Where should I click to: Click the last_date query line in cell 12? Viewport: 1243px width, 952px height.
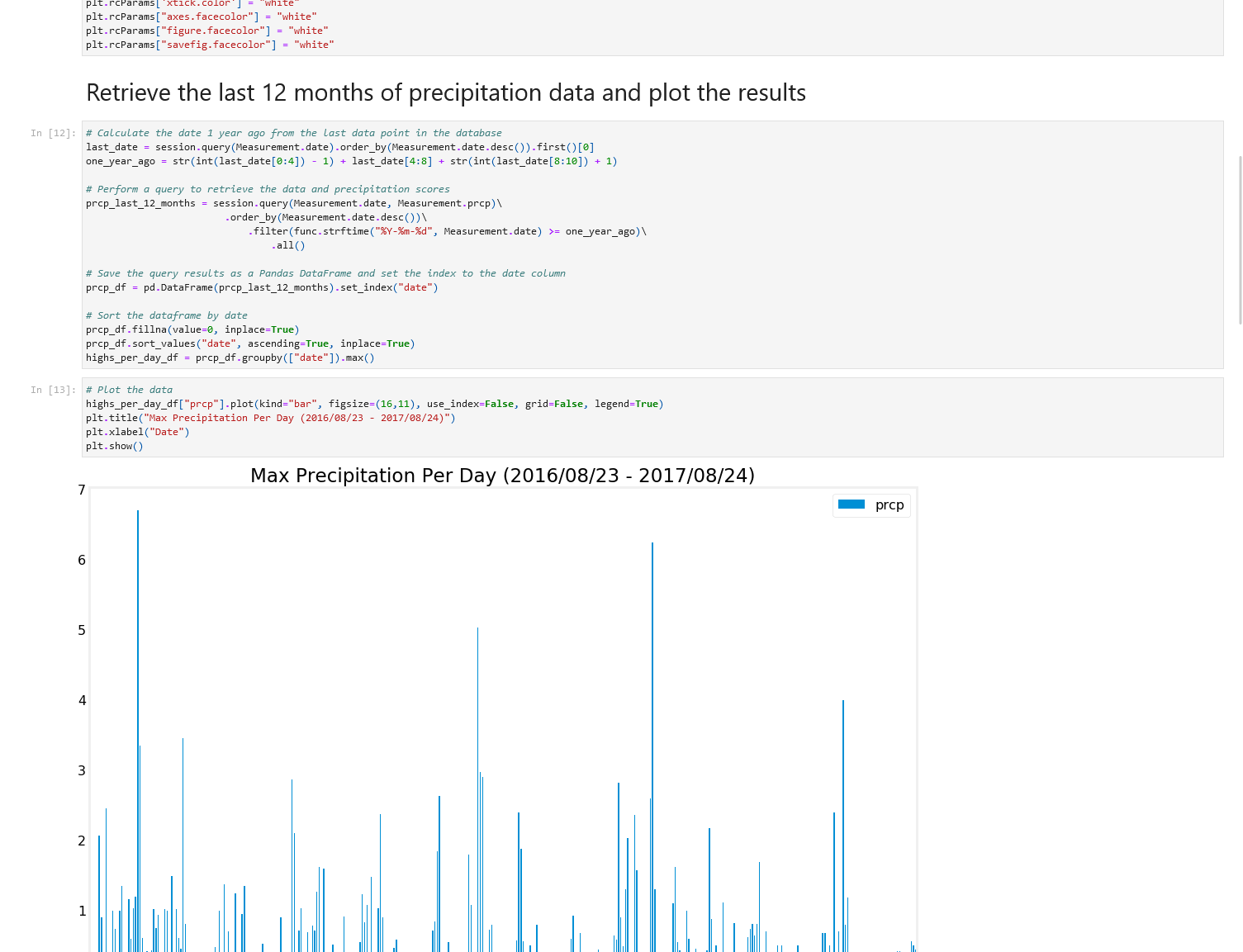click(x=339, y=147)
